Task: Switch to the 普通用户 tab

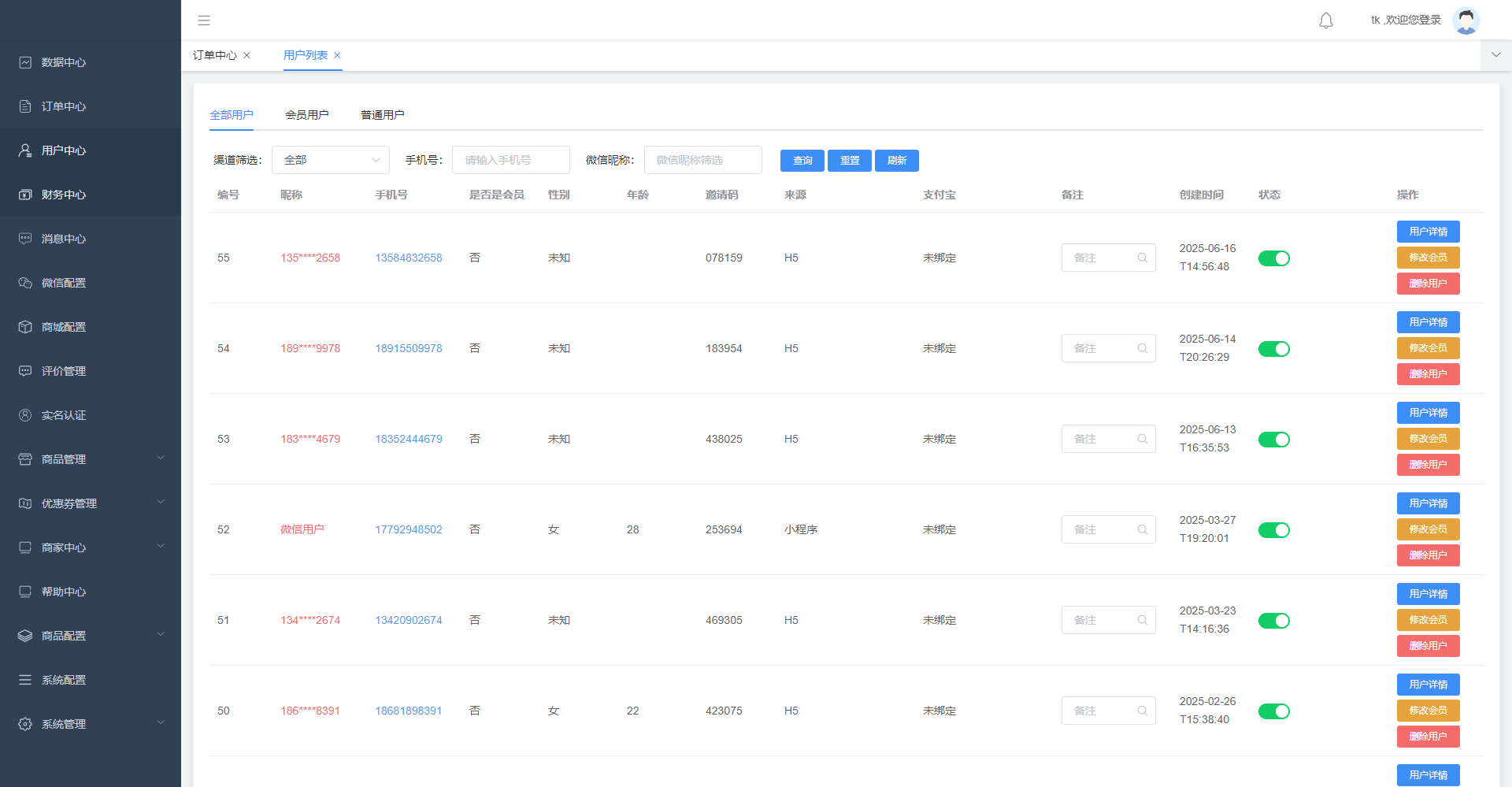Action: (x=383, y=115)
